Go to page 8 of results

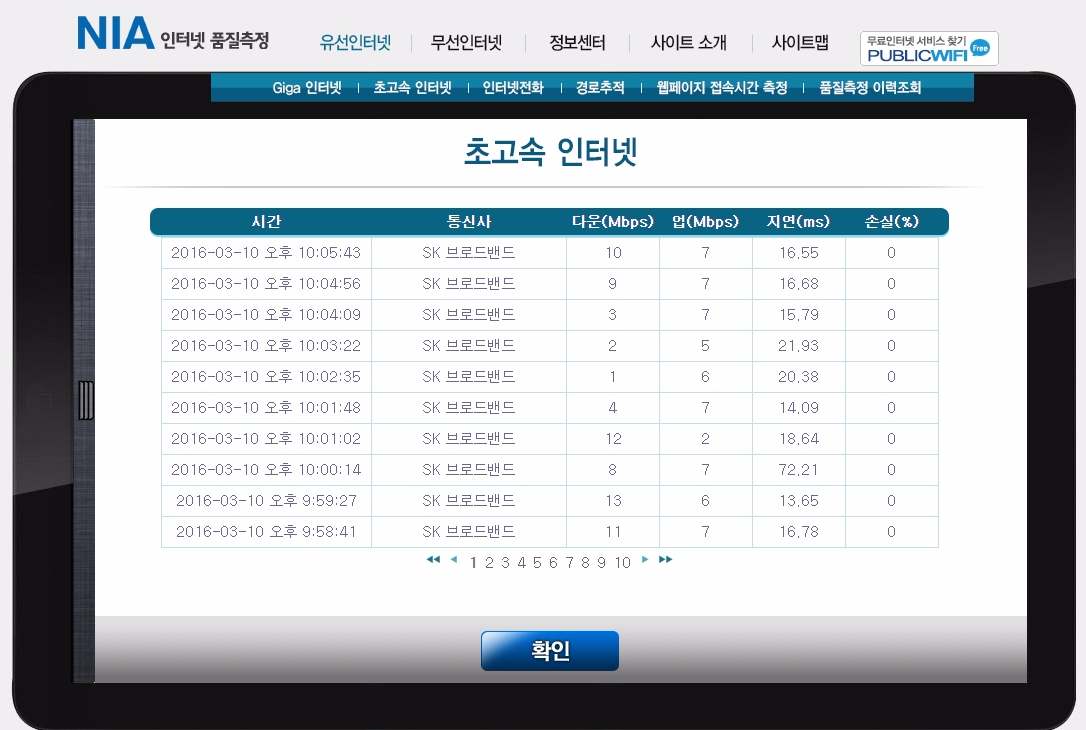pyautogui.click(x=585, y=562)
